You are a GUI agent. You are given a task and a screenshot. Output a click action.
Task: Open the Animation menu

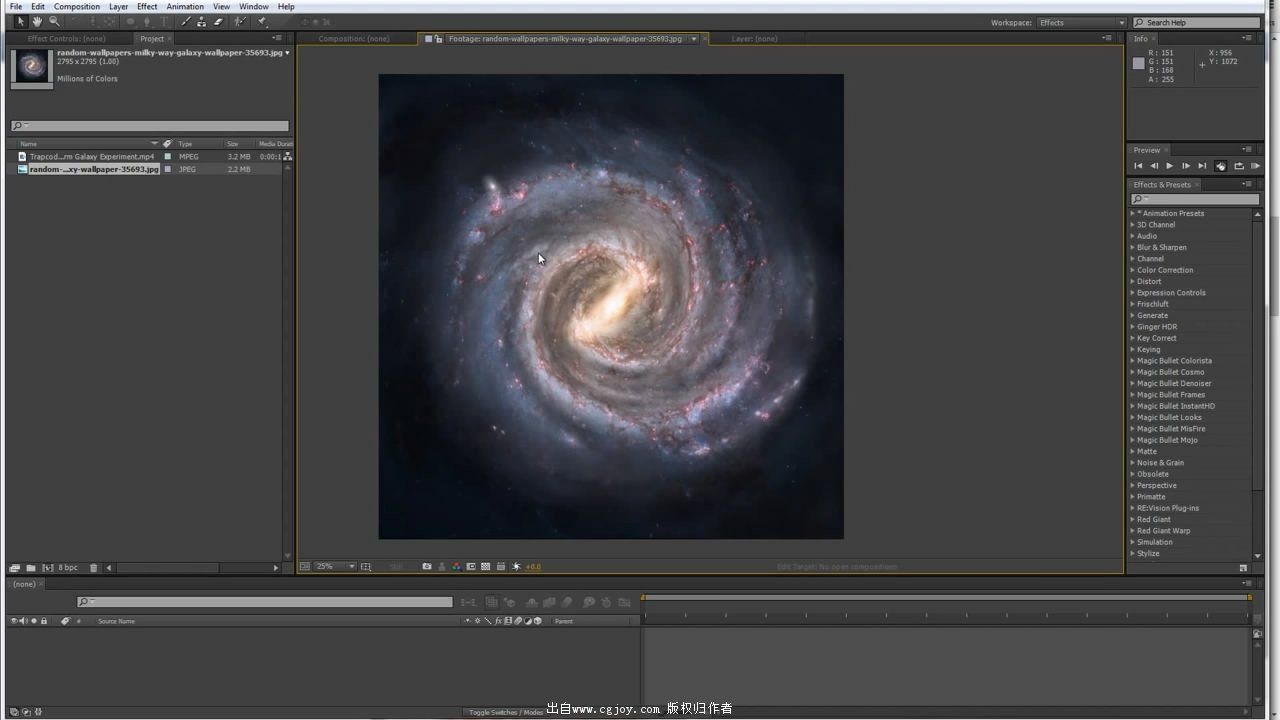click(x=185, y=6)
